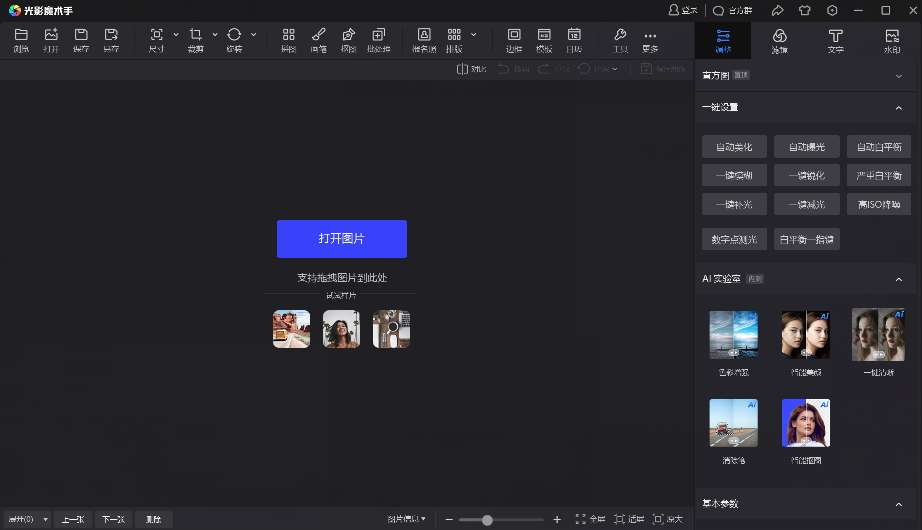Click the 原大 original size icon

click(658, 519)
